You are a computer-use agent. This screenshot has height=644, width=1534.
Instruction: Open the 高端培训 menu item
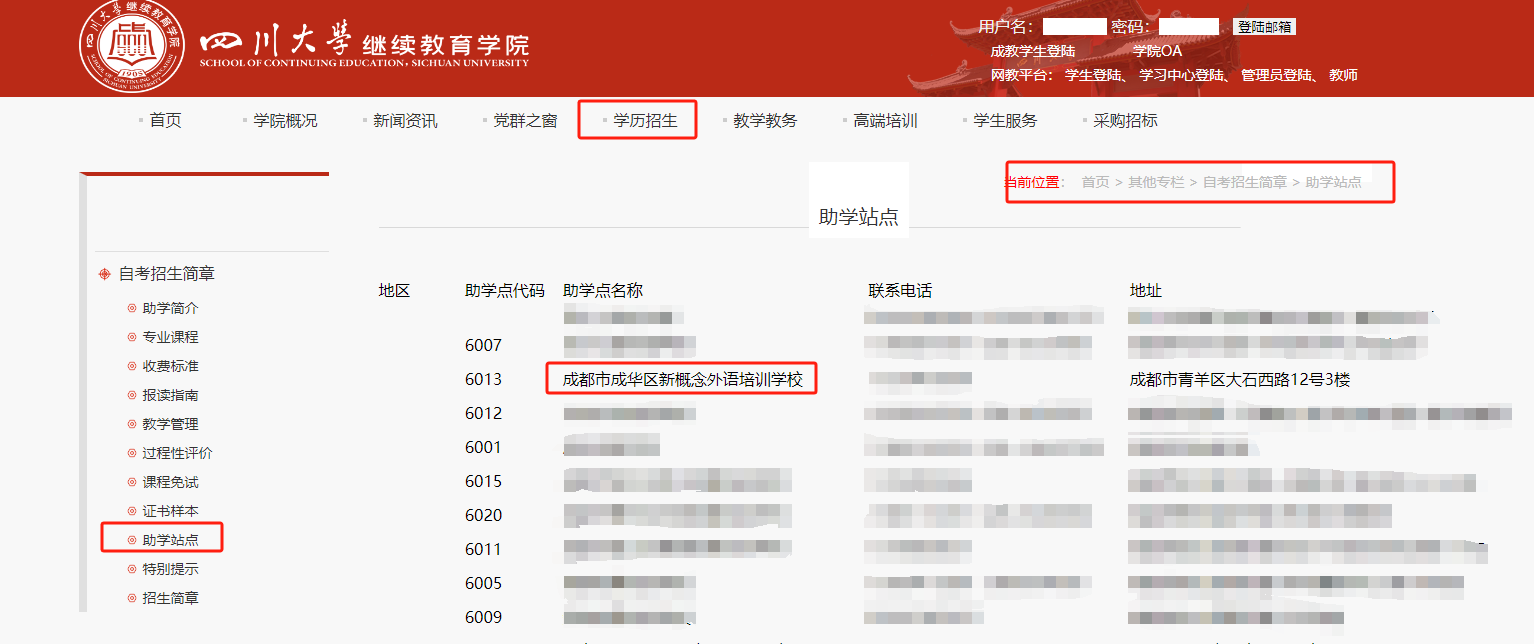tap(884, 121)
